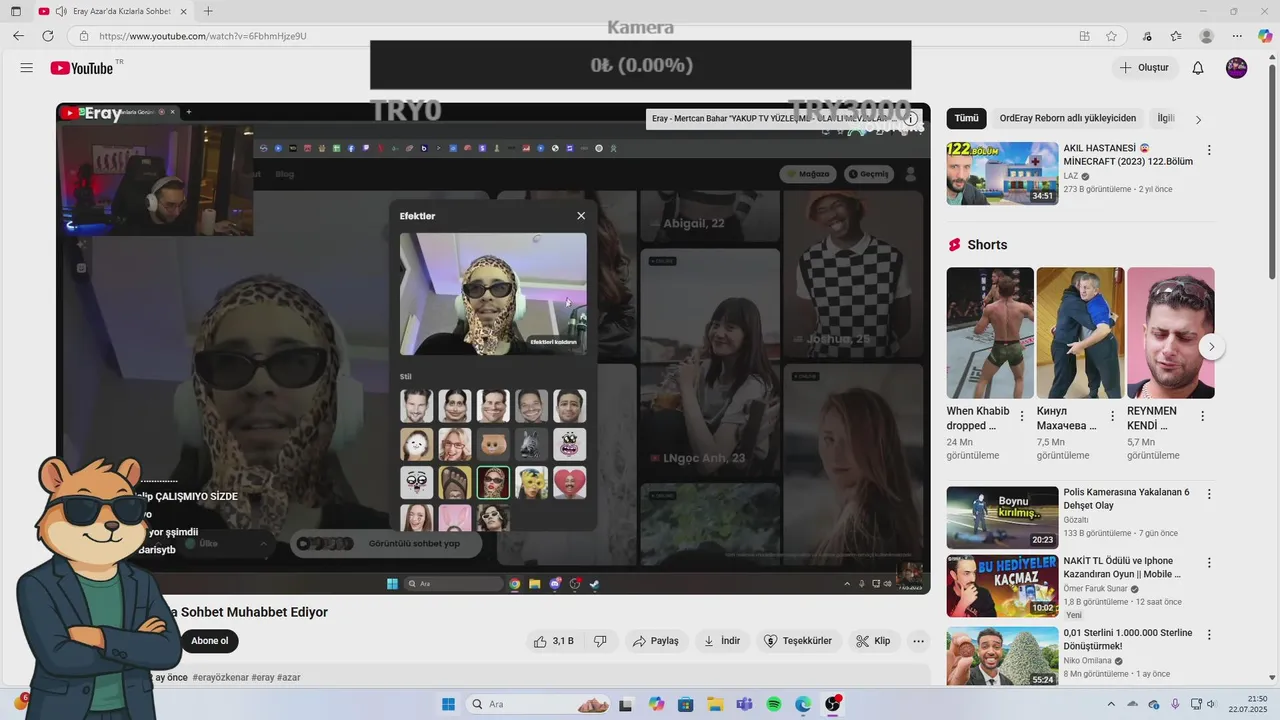The height and width of the screenshot is (720, 1280).
Task: Show more filter chips with arrow
Action: [1198, 119]
